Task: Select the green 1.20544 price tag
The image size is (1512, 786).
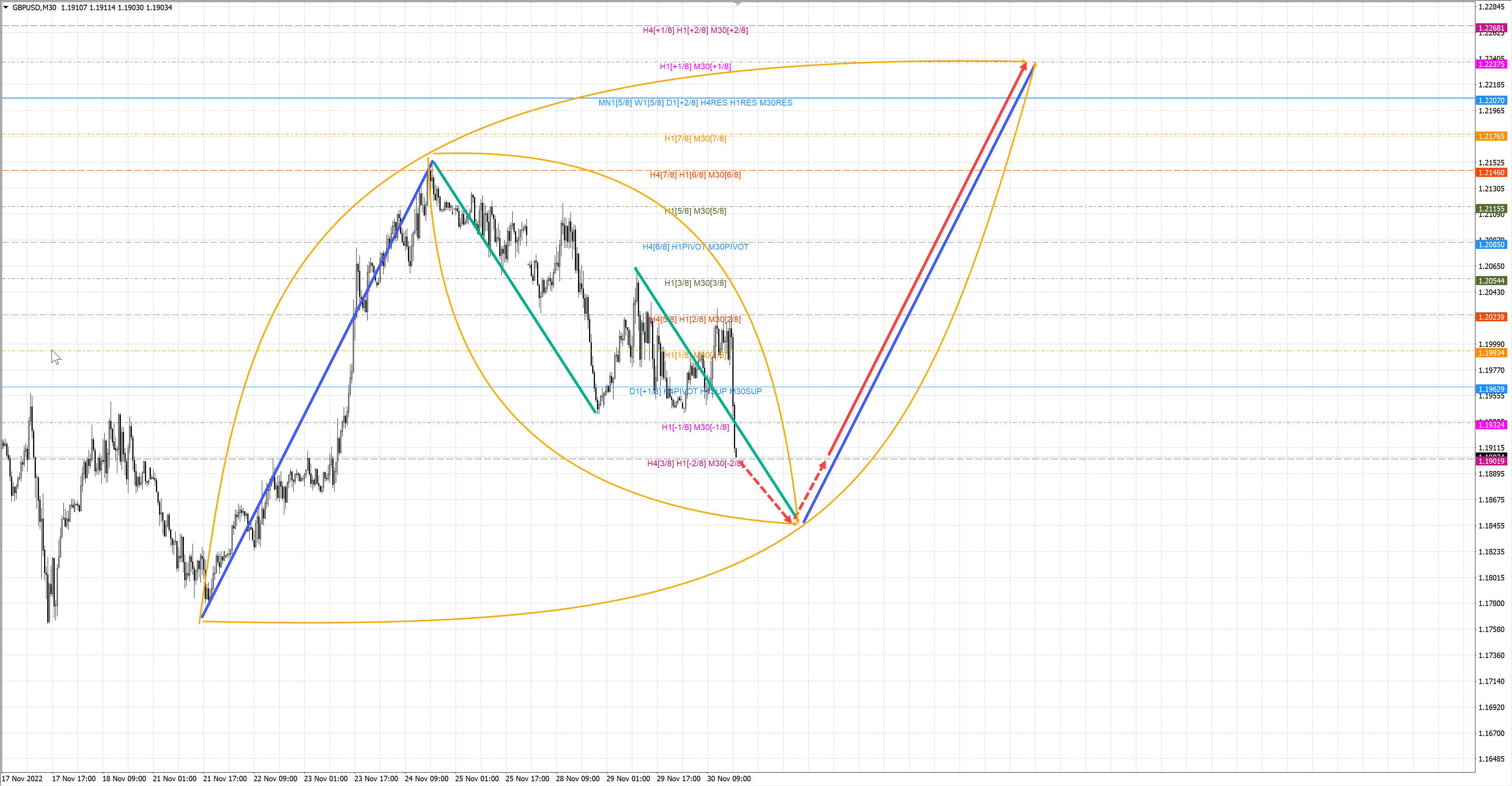Action: click(x=1491, y=281)
